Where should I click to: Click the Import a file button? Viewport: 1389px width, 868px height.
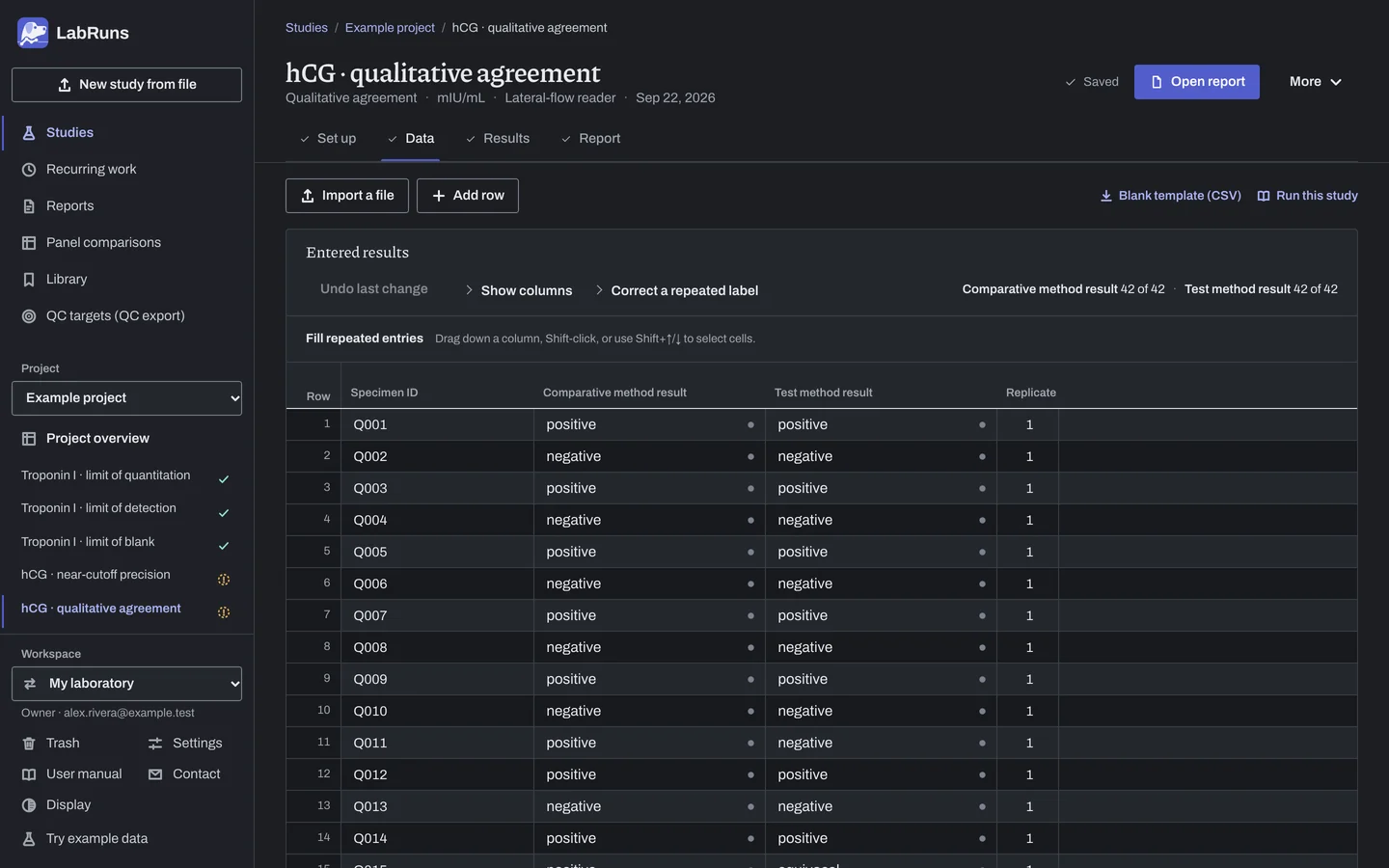point(347,196)
